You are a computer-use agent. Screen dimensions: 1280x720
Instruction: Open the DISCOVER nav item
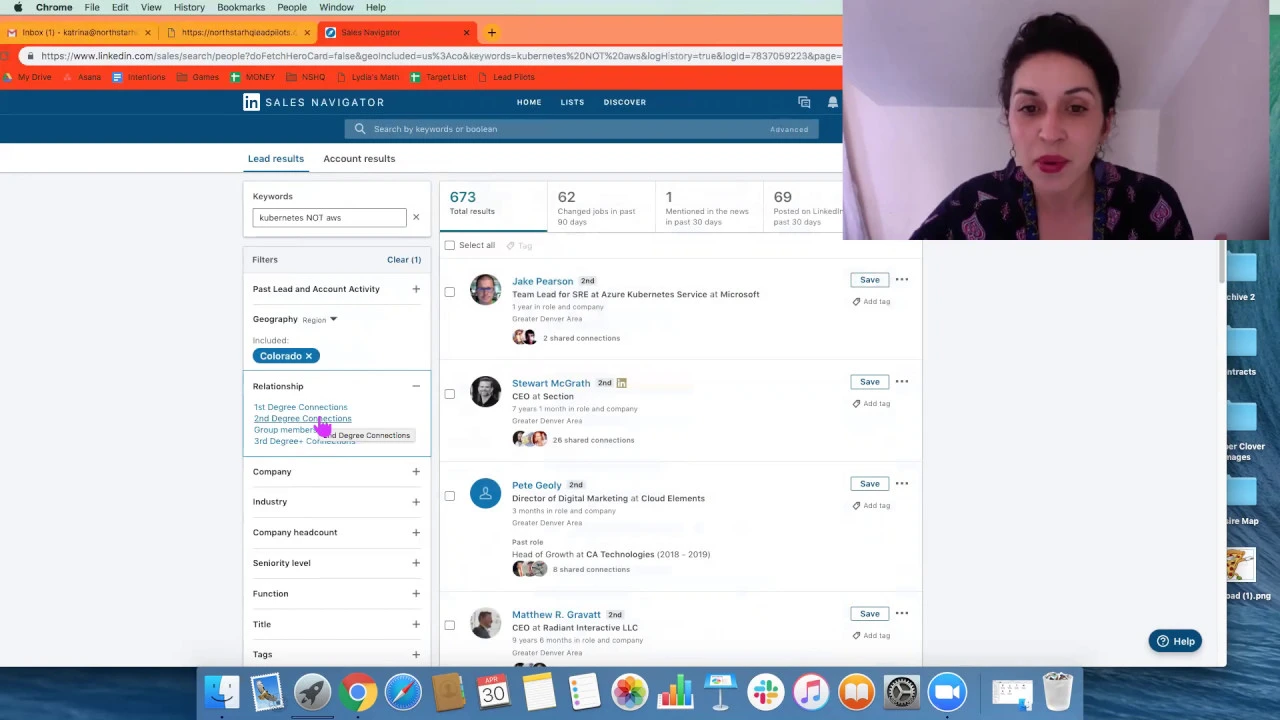click(625, 102)
